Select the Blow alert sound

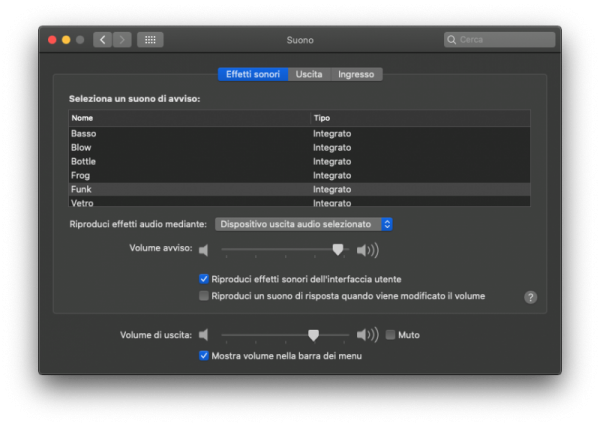coord(300,147)
